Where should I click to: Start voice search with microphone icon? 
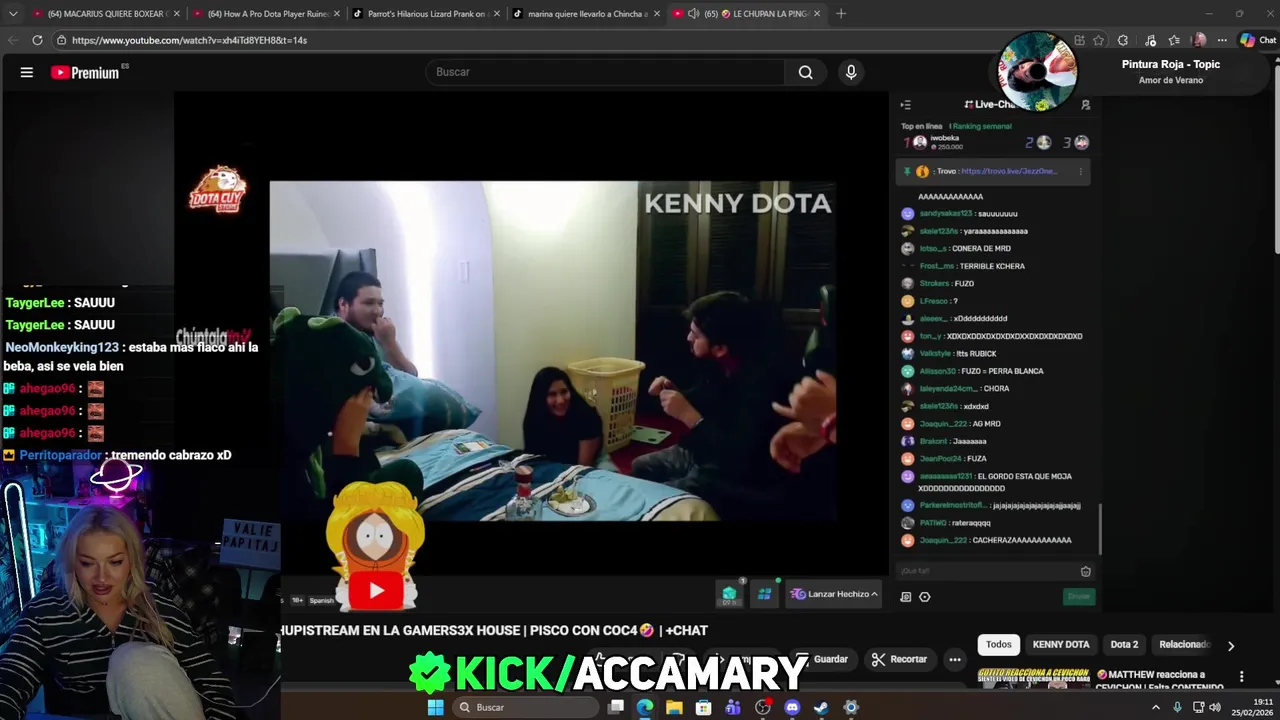coord(851,72)
